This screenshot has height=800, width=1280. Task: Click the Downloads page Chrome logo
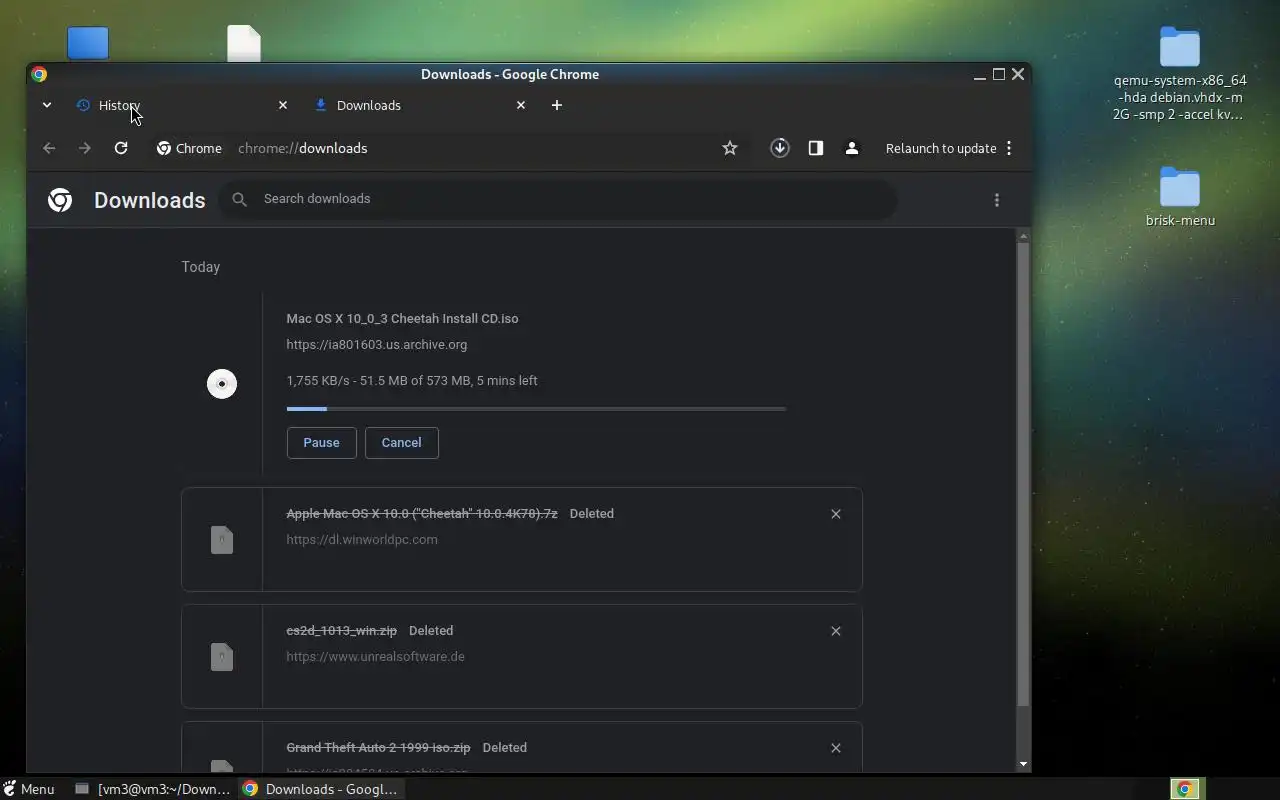(x=60, y=200)
